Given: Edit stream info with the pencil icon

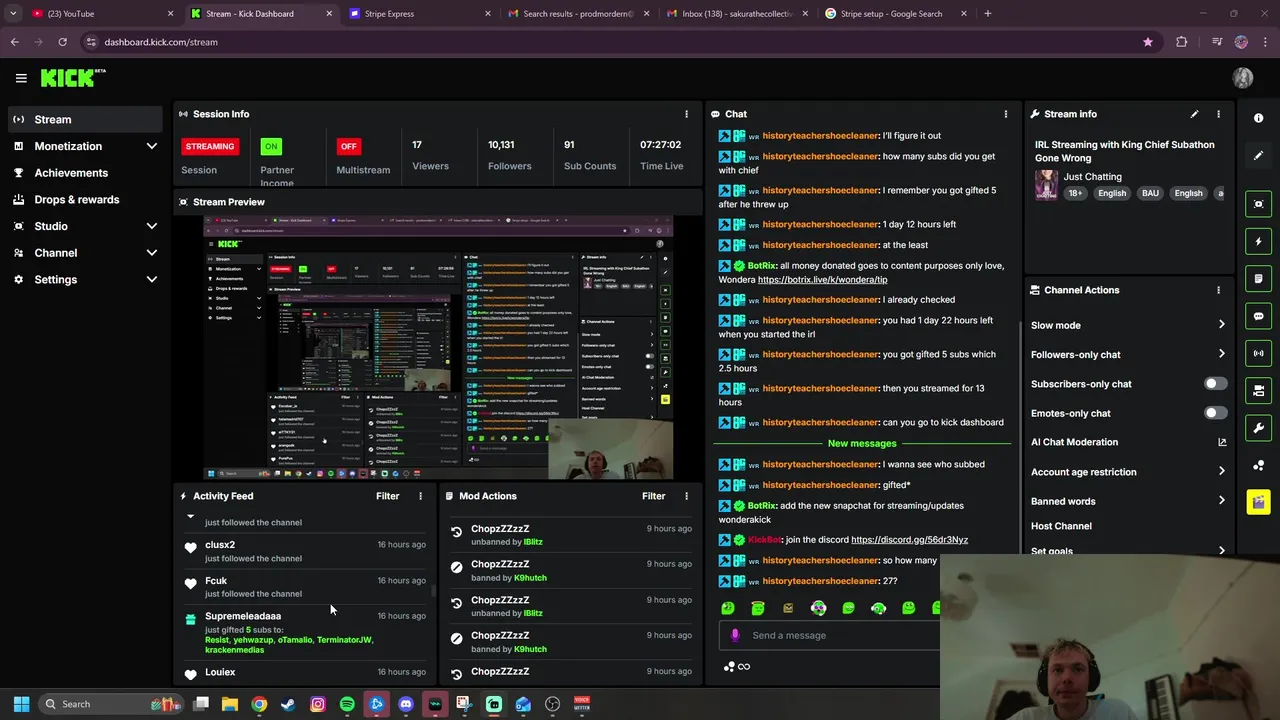Looking at the screenshot, I should click(x=1194, y=114).
